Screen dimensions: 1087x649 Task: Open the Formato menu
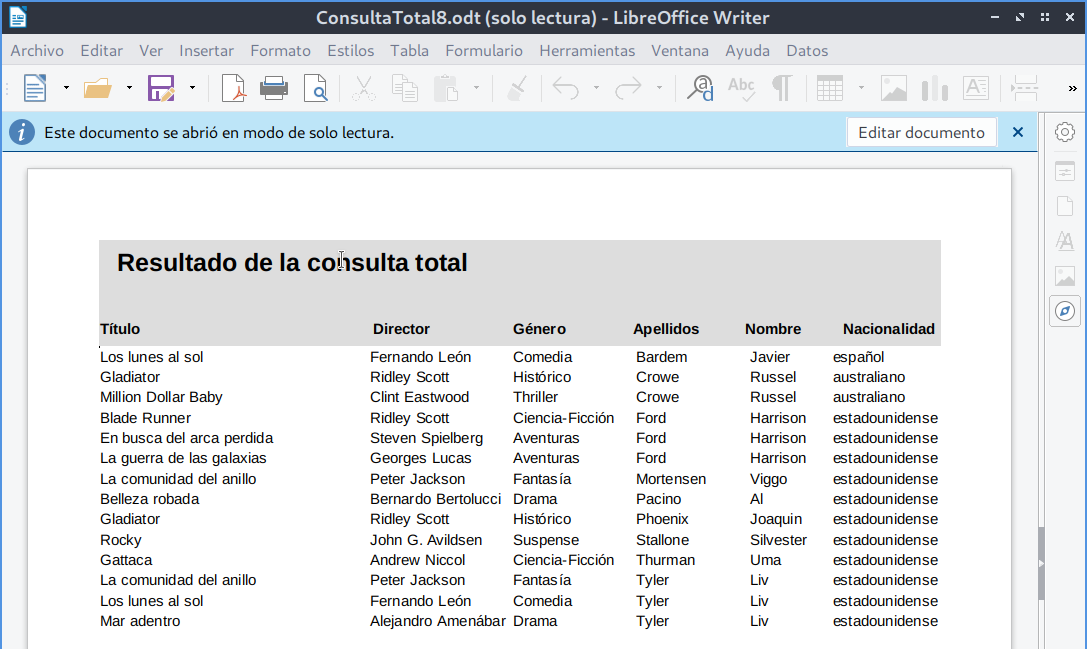pyautogui.click(x=280, y=51)
